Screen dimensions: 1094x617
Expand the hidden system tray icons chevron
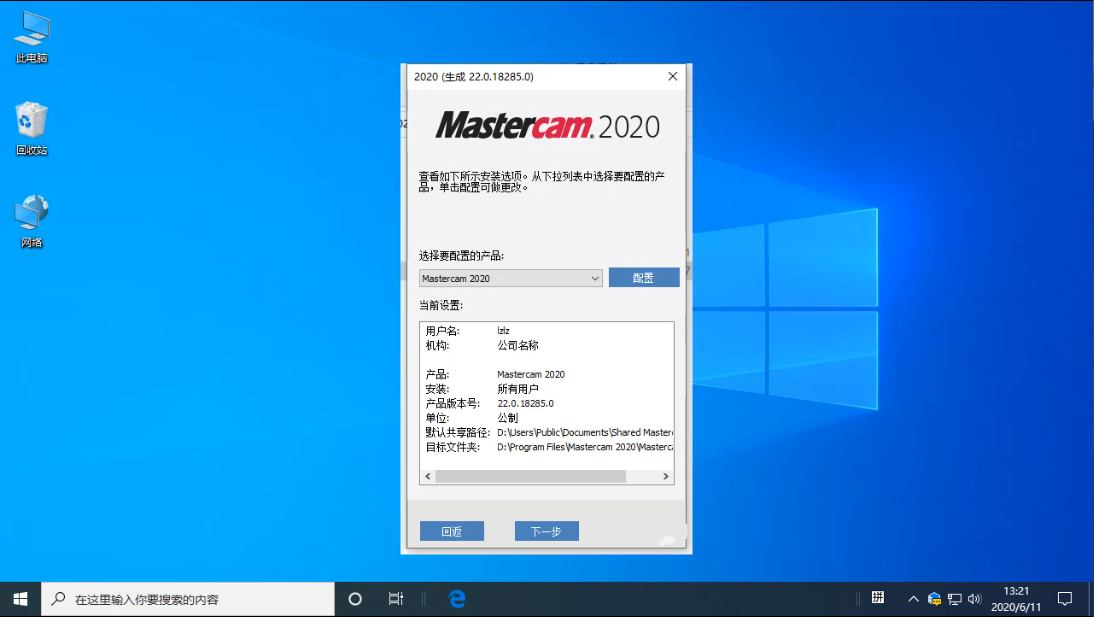click(913, 599)
